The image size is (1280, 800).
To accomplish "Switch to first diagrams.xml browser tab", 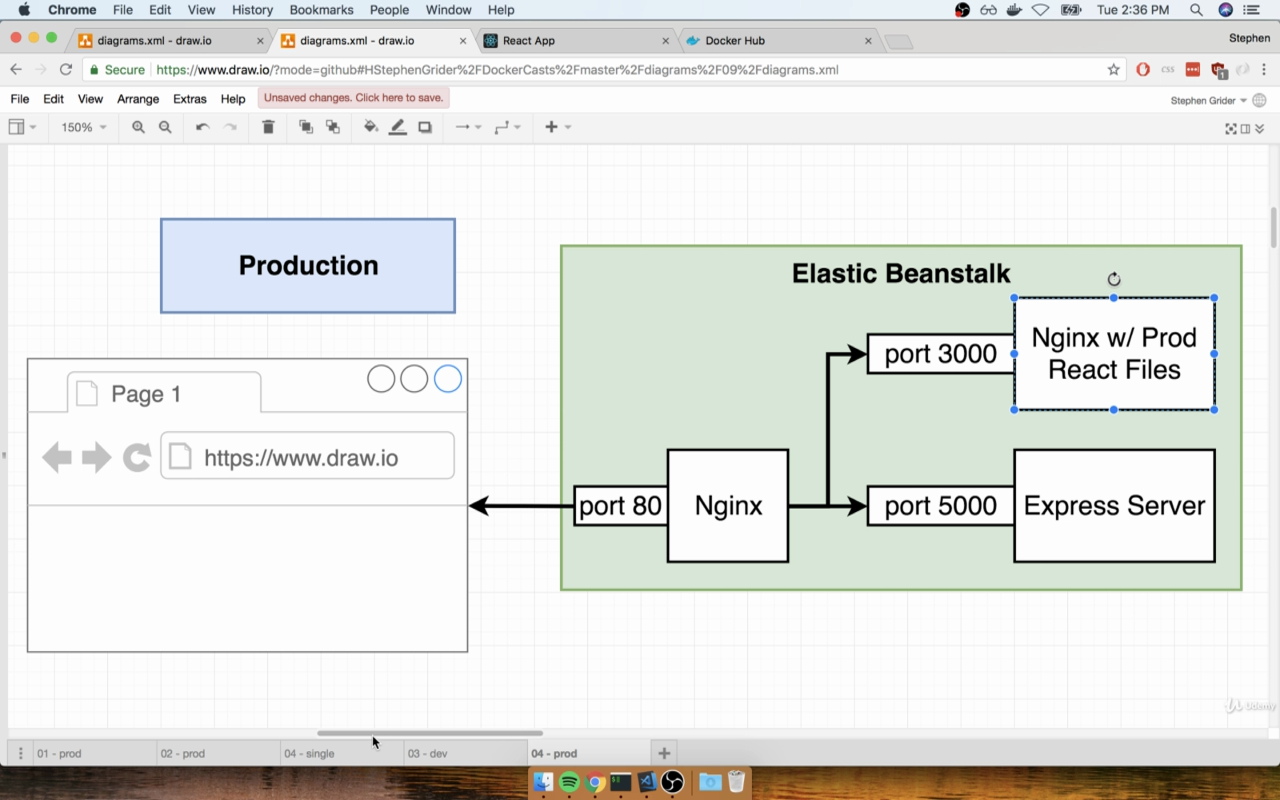I will click(x=170, y=41).
